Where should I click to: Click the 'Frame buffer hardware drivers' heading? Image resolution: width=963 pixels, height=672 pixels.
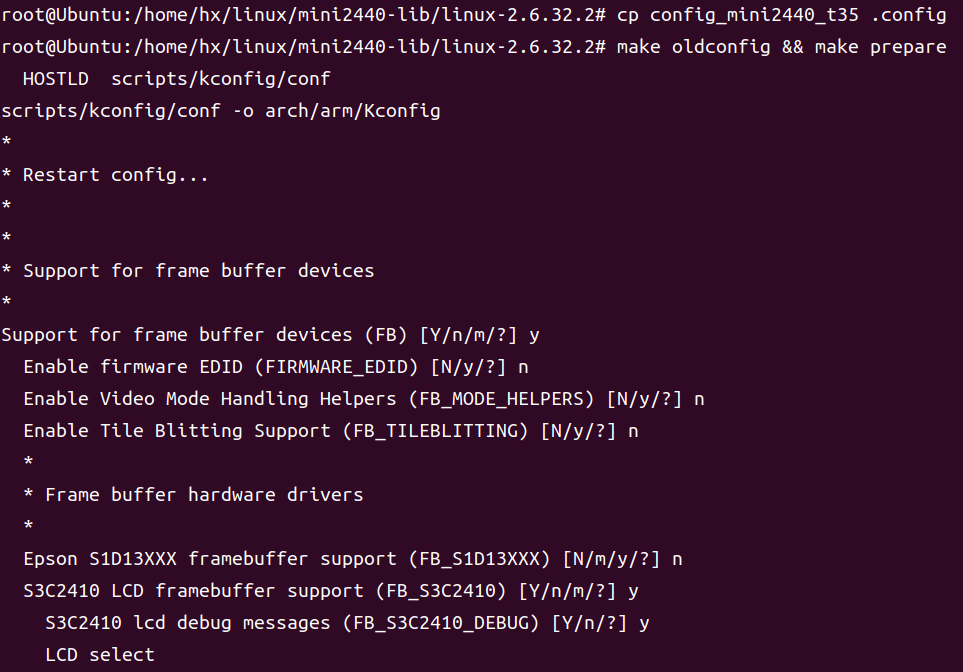[204, 495]
